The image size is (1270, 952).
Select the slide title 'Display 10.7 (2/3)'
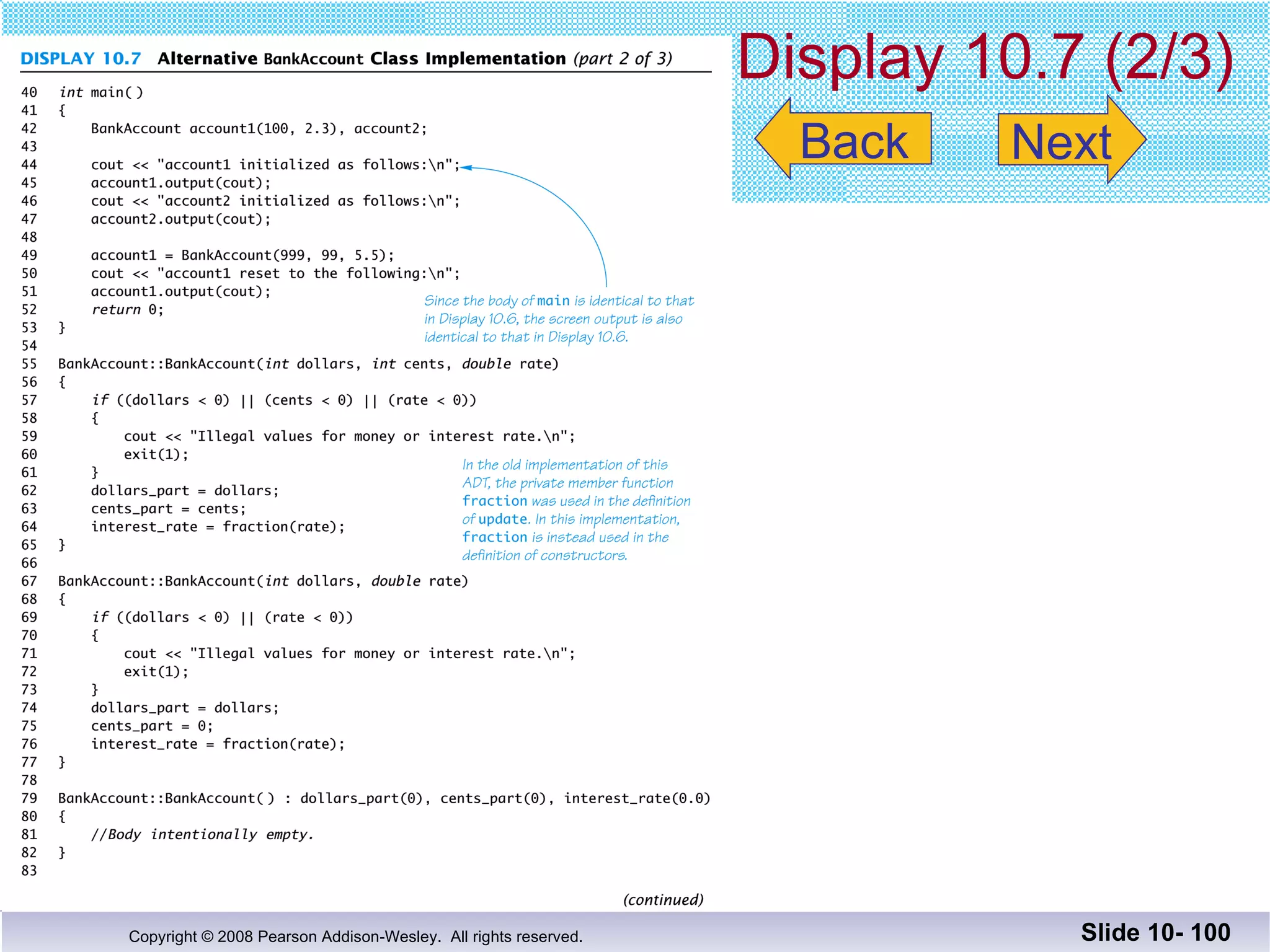(986, 58)
